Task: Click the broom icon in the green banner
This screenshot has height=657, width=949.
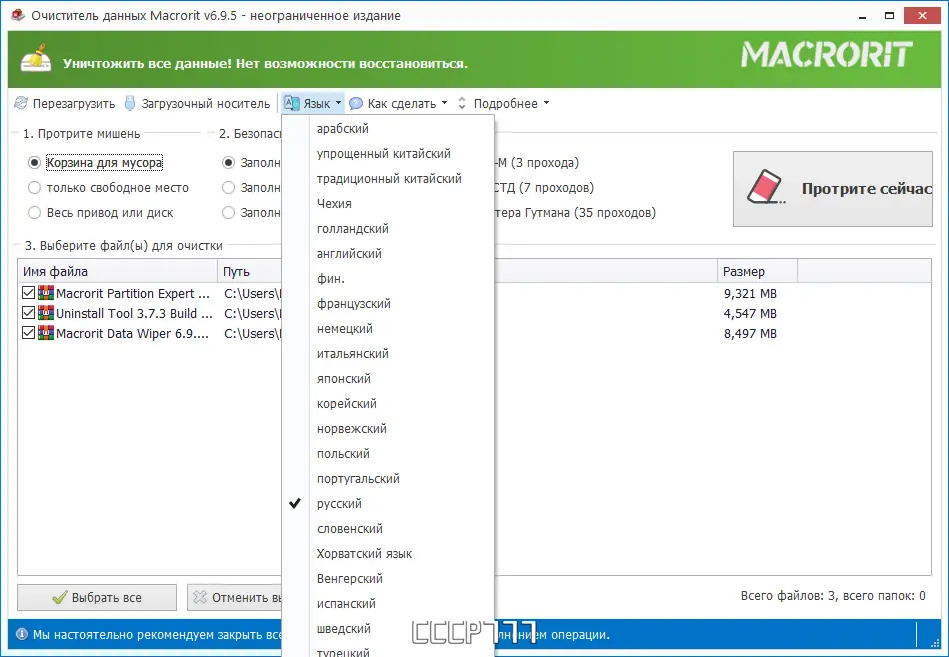Action: pyautogui.click(x=36, y=58)
